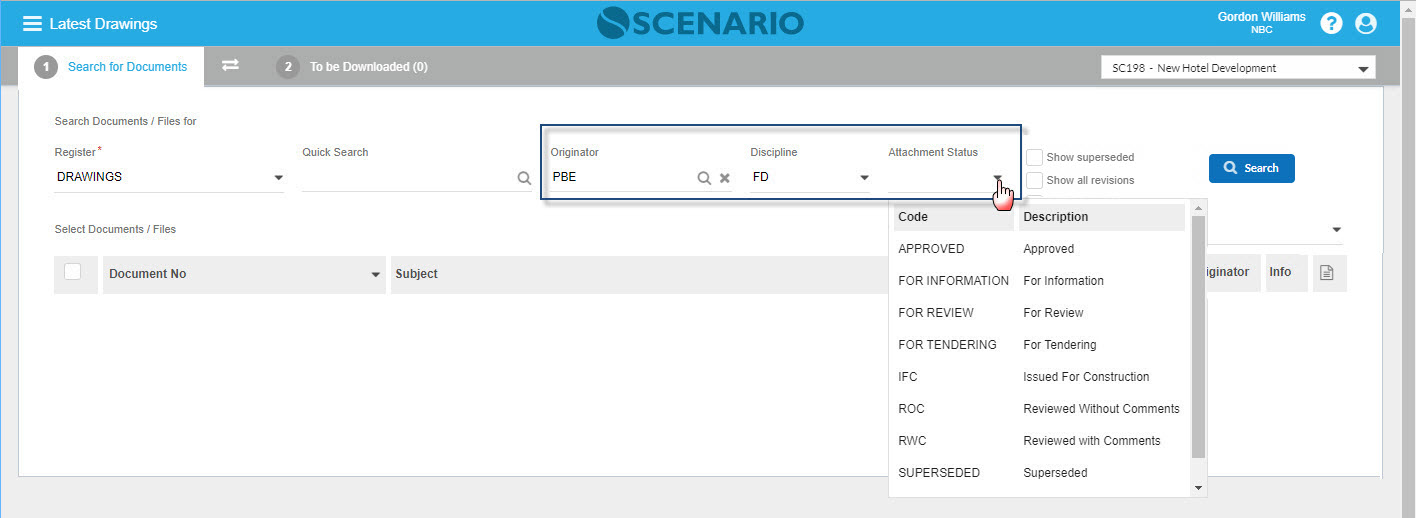Clear the Originator field with X icon

(x=725, y=178)
